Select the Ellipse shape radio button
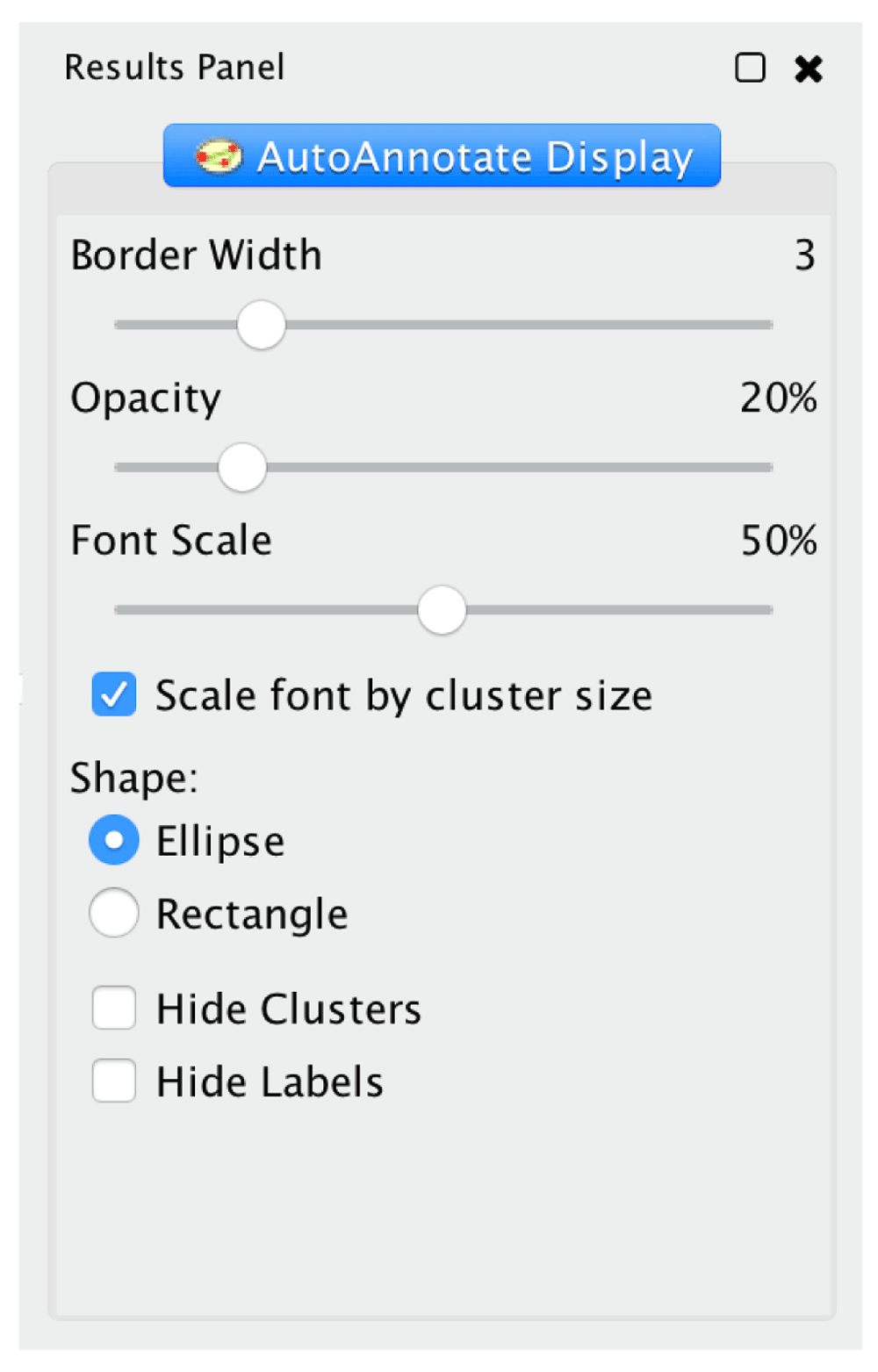The image size is (878, 1372). pos(114,840)
